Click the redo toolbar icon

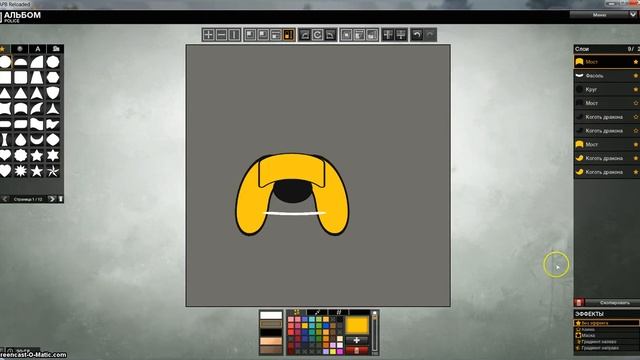pyautogui.click(x=430, y=35)
